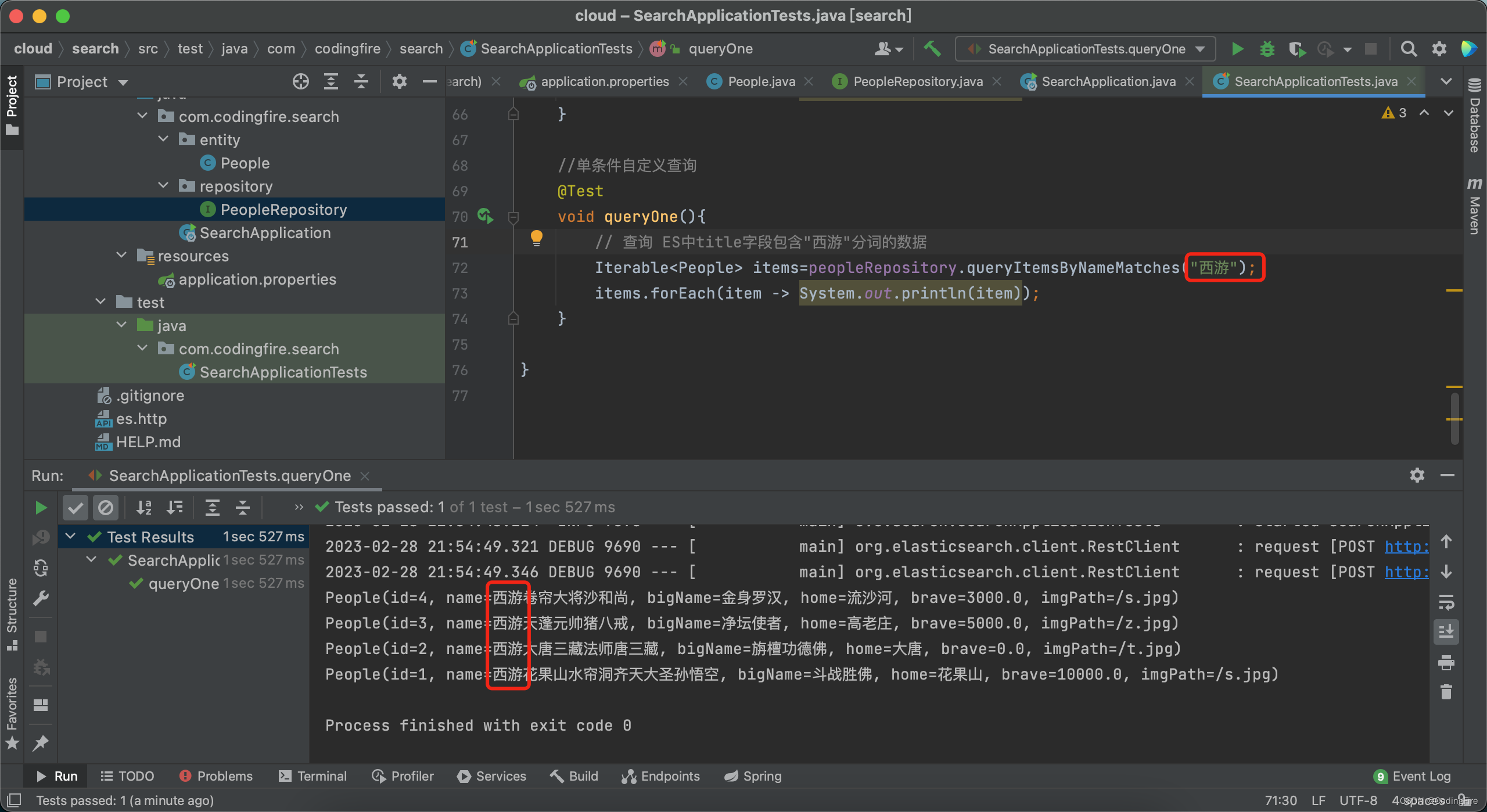The height and width of the screenshot is (812, 1487).
Task: Clear console output trash icon
Action: tap(1446, 692)
